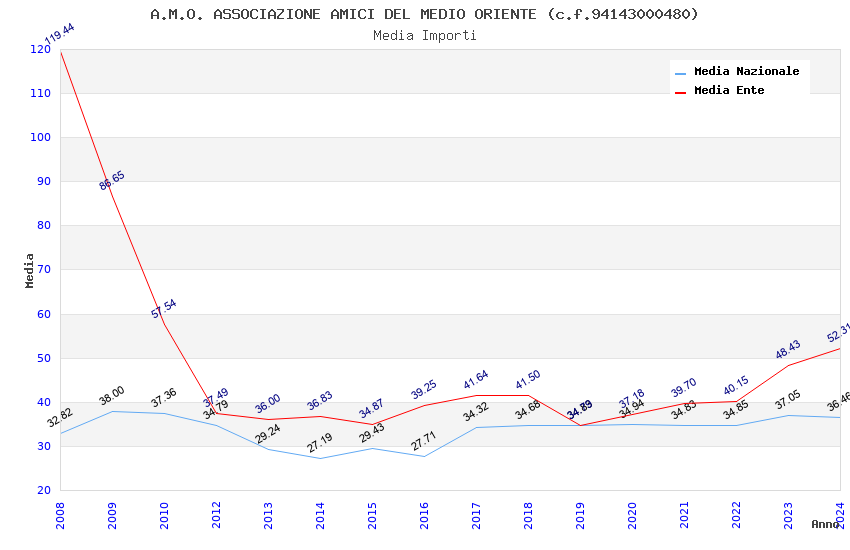Click the chart title with A.M.O. ASSOCIAZIONE

424,14
